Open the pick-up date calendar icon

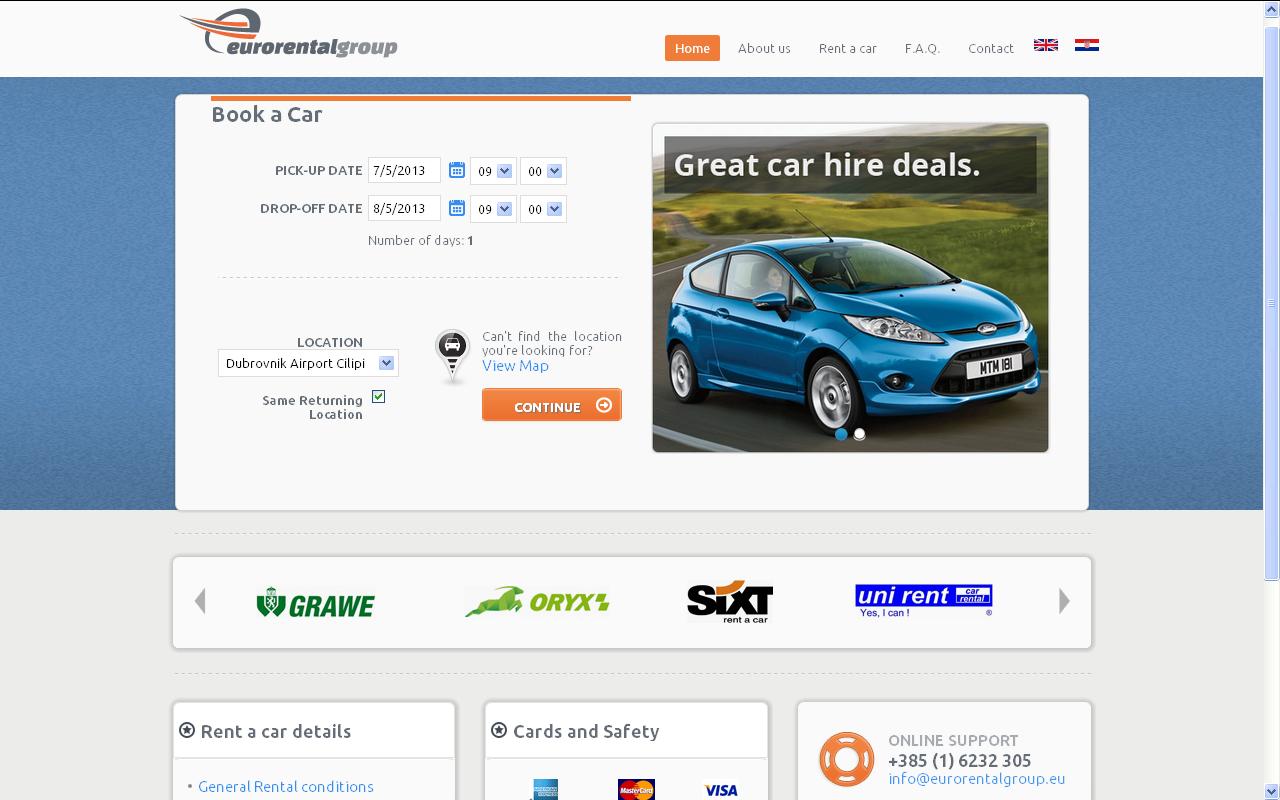point(457,170)
